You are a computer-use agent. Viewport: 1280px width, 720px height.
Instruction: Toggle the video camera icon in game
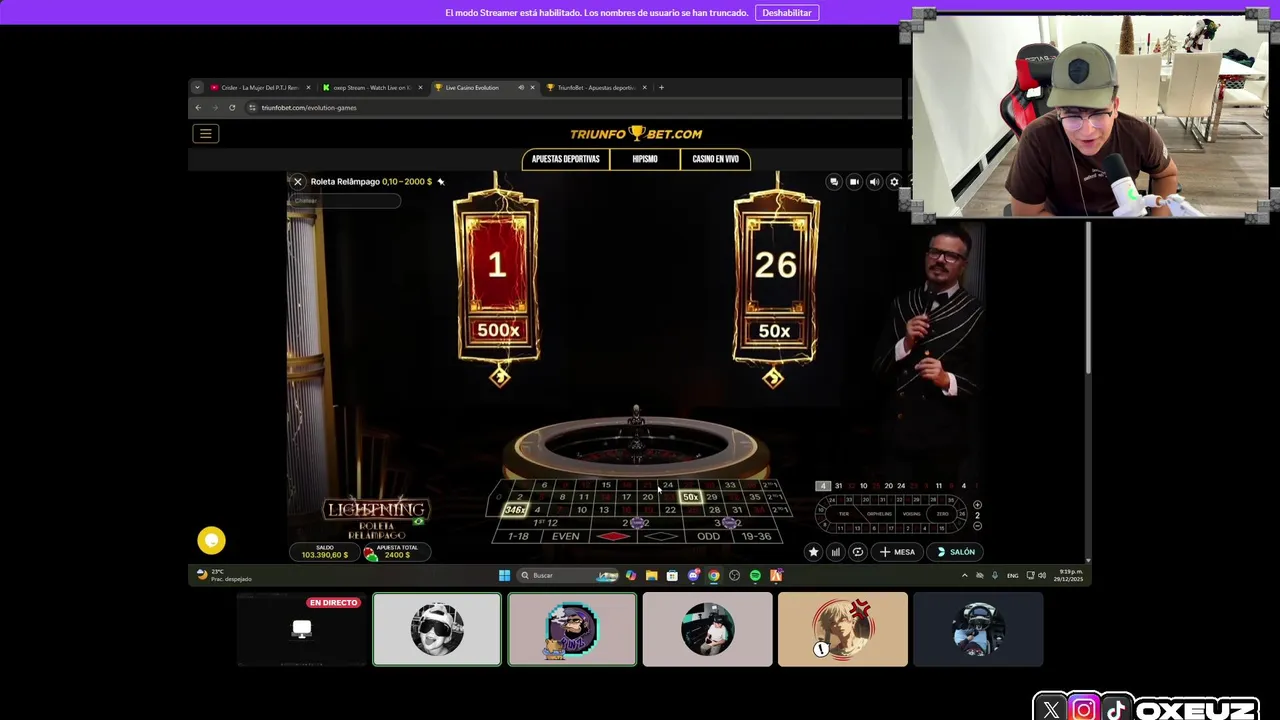pyautogui.click(x=854, y=182)
